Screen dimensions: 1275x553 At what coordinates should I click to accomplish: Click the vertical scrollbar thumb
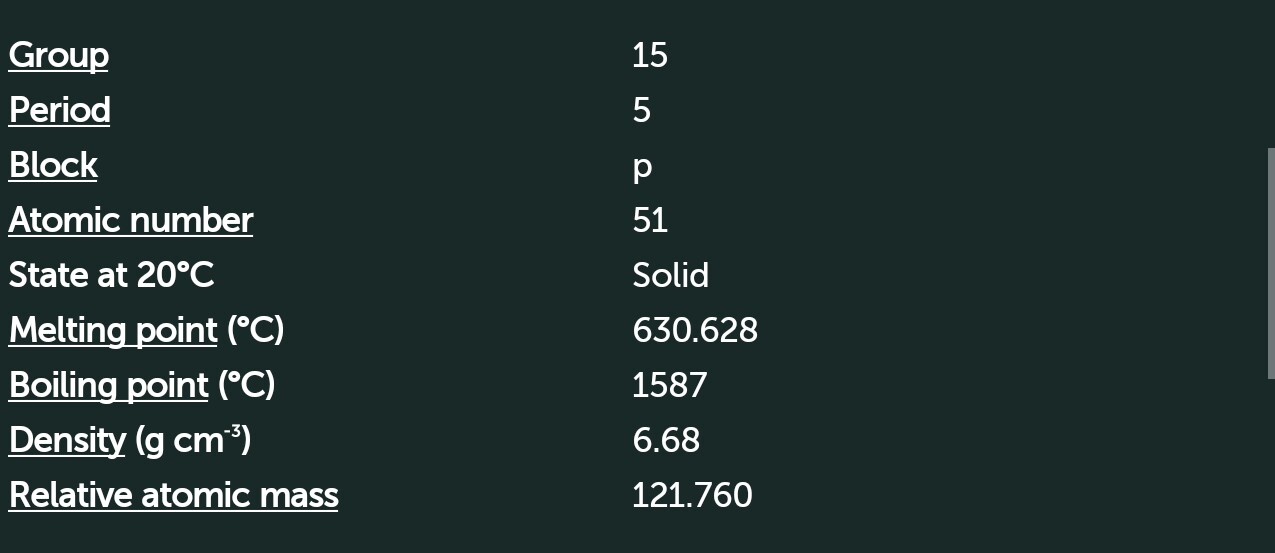[x=1271, y=263]
